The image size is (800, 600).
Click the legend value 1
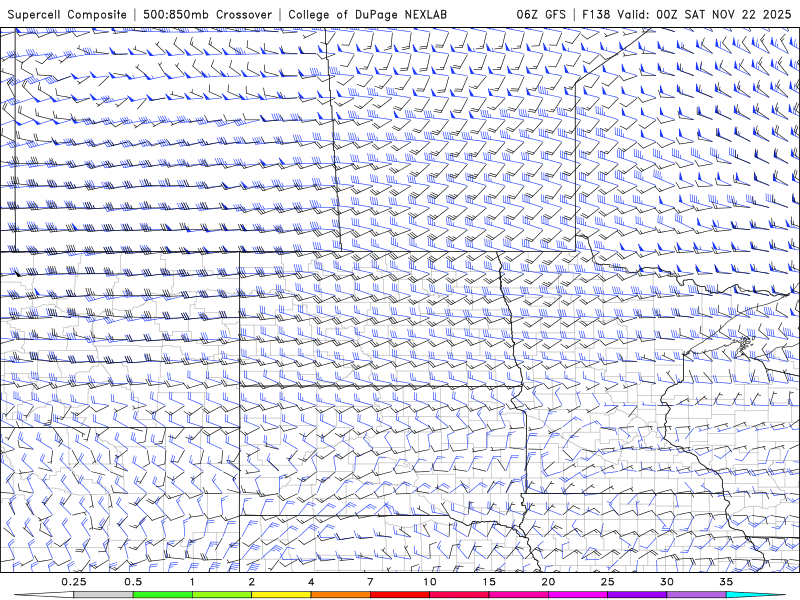click(192, 582)
